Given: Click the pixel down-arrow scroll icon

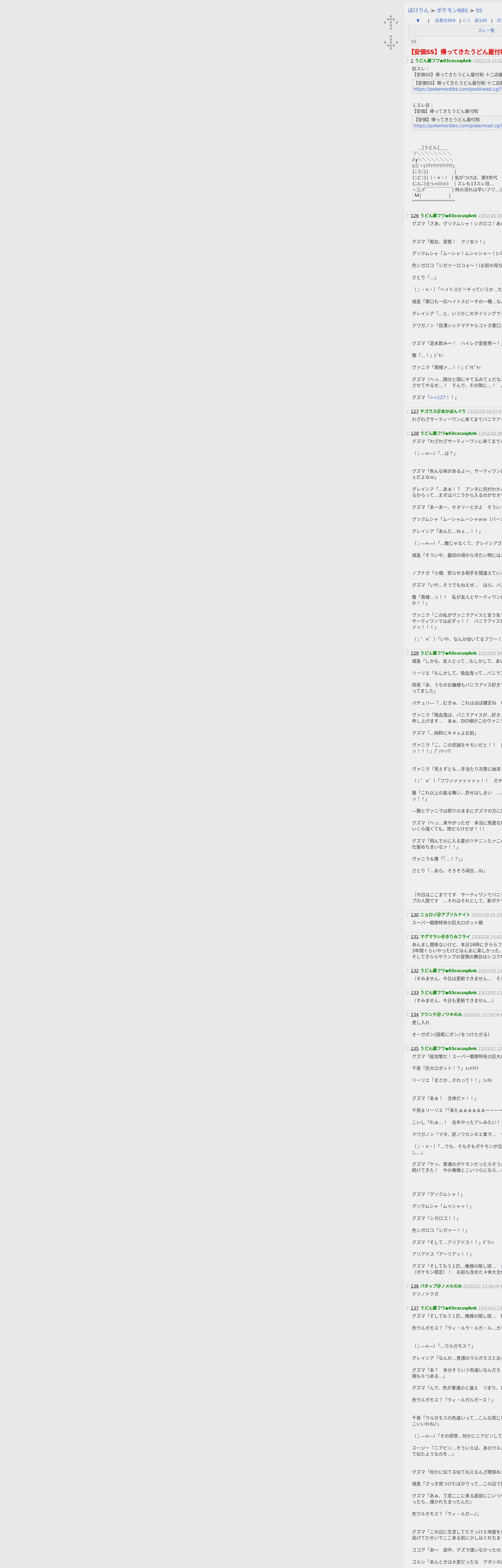Looking at the screenshot, I should pyautogui.click(x=391, y=42).
